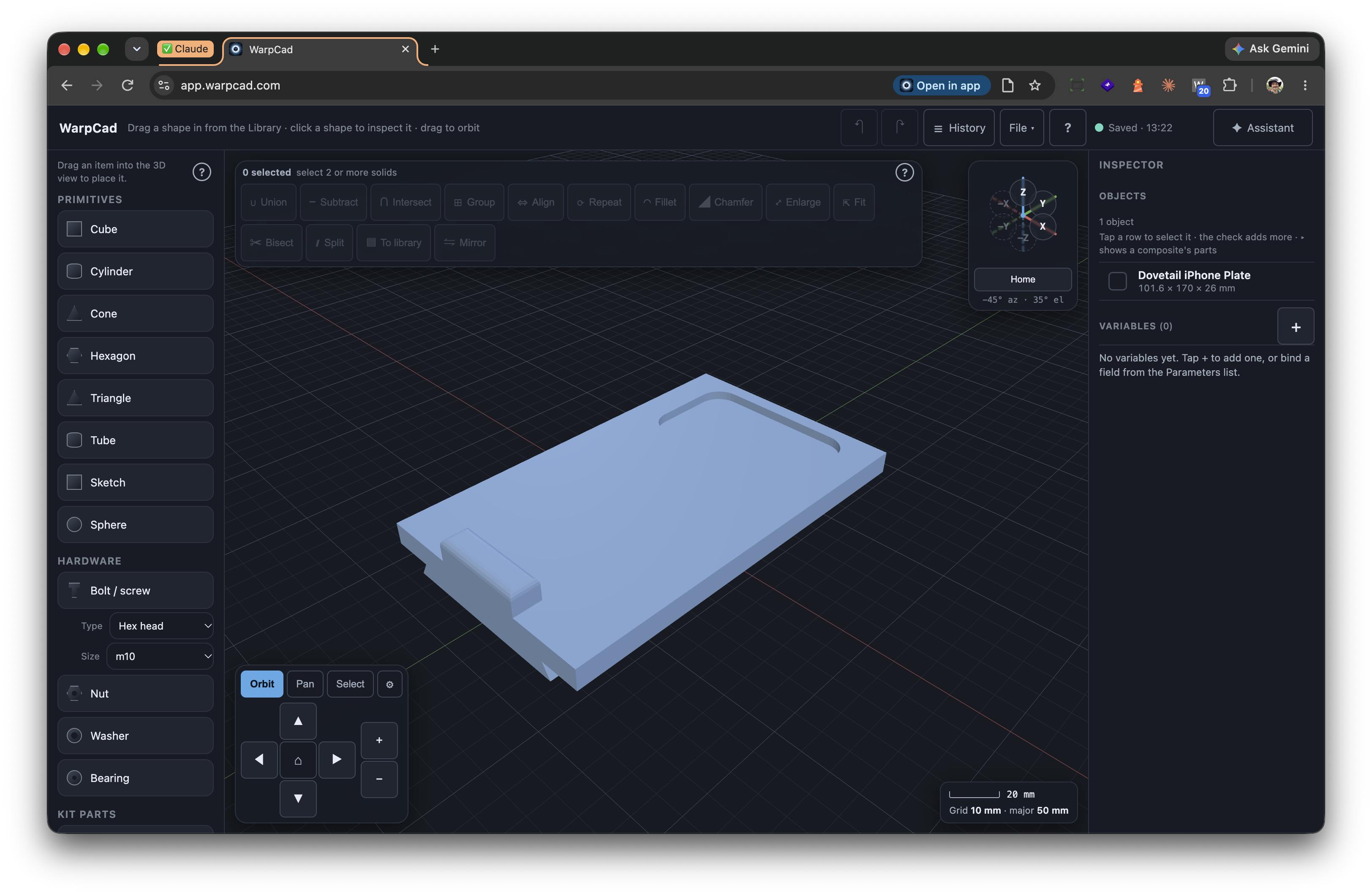
Task: Click the Ask Gemini button
Action: click(1271, 49)
